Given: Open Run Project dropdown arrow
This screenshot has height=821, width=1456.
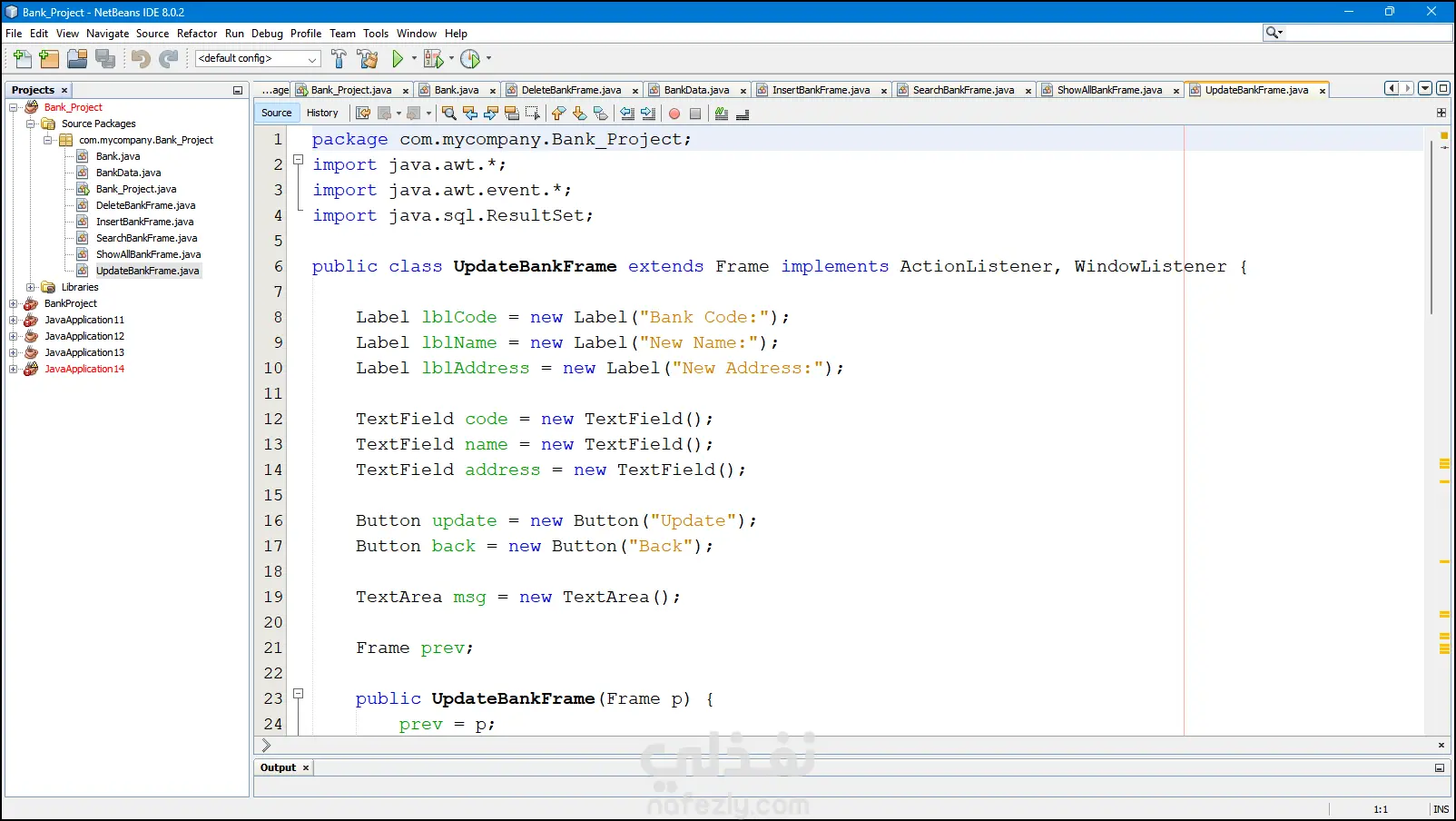Looking at the screenshot, I should (415, 59).
